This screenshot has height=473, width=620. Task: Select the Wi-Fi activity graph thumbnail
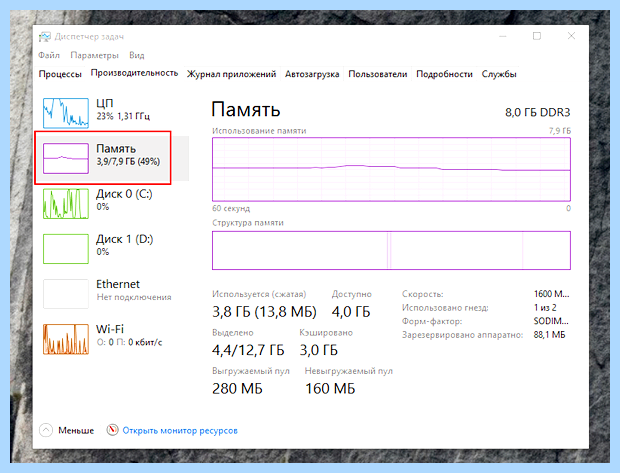[66, 339]
